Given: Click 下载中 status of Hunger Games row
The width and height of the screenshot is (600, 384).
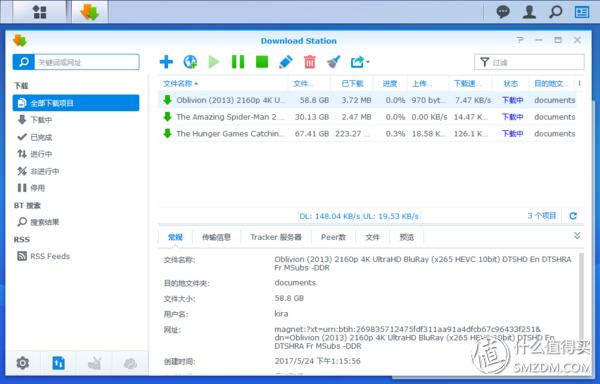Looking at the screenshot, I should tap(512, 133).
